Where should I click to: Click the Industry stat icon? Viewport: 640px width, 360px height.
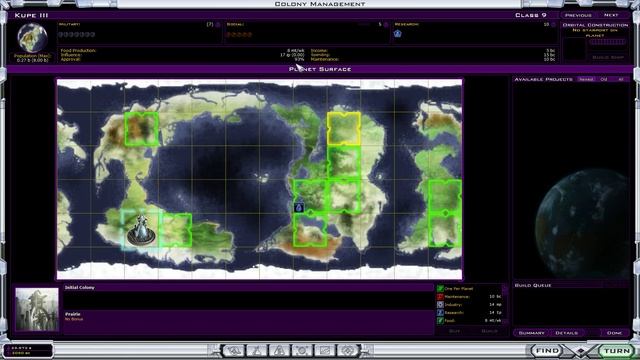[x=440, y=304]
